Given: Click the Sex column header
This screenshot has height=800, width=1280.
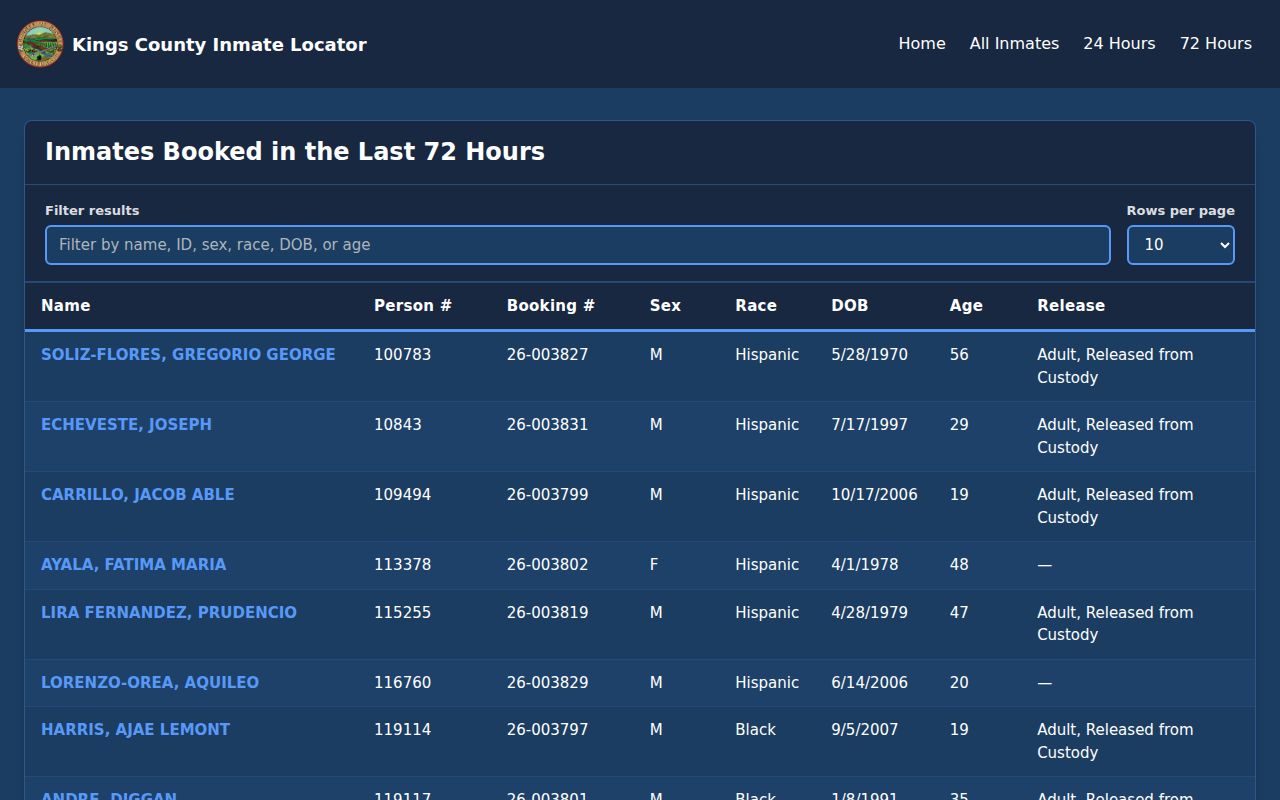Looking at the screenshot, I should click(665, 306).
